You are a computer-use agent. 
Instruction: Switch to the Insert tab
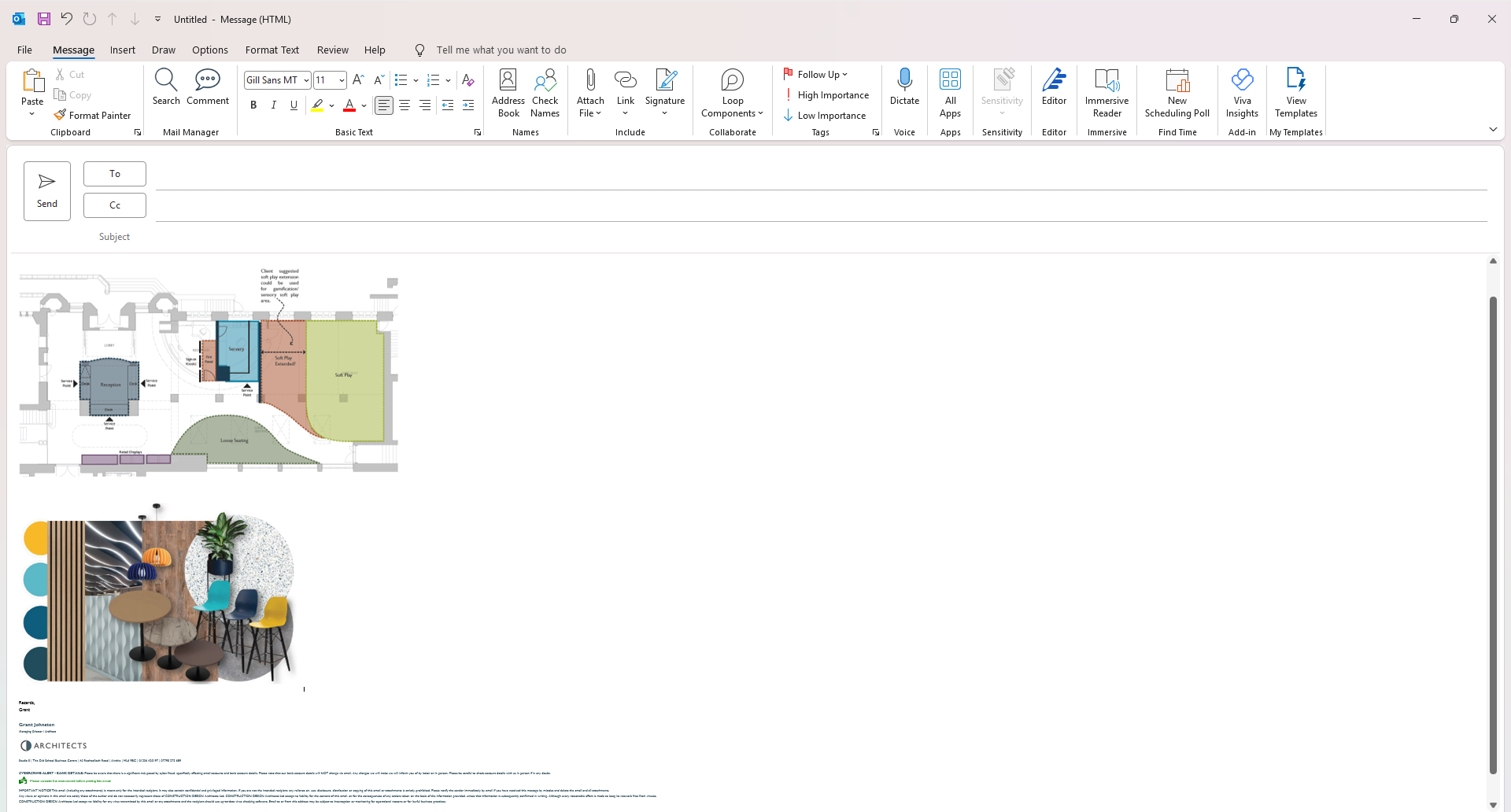tap(122, 50)
